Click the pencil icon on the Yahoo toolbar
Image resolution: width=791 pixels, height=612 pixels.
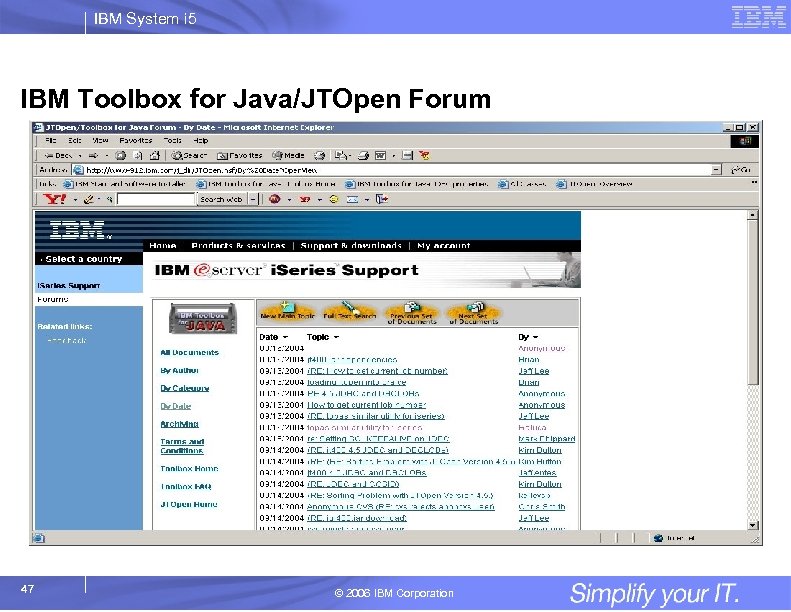[88, 199]
